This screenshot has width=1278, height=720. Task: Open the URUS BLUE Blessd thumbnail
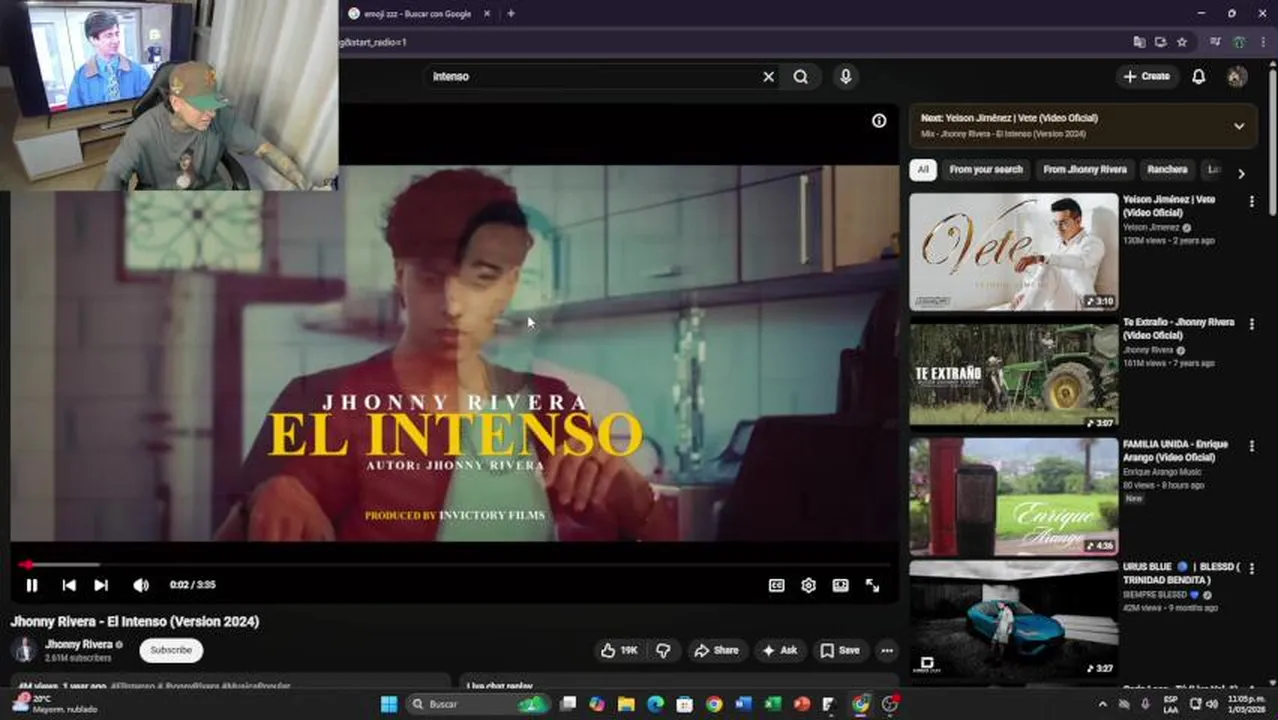click(x=1014, y=619)
